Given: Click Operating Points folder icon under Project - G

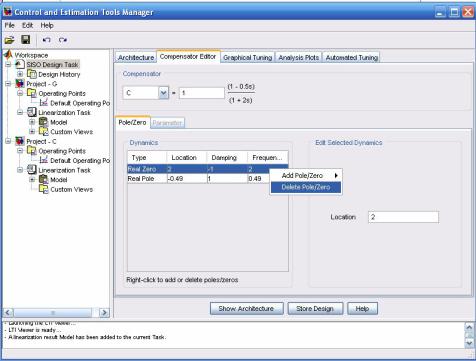Looking at the screenshot, I should [x=32, y=93].
